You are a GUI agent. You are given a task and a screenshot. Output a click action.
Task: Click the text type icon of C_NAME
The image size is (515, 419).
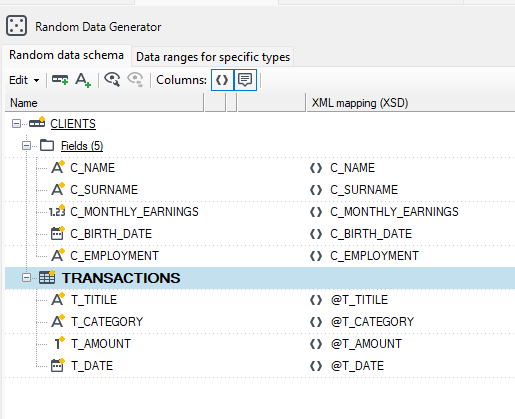pos(58,167)
